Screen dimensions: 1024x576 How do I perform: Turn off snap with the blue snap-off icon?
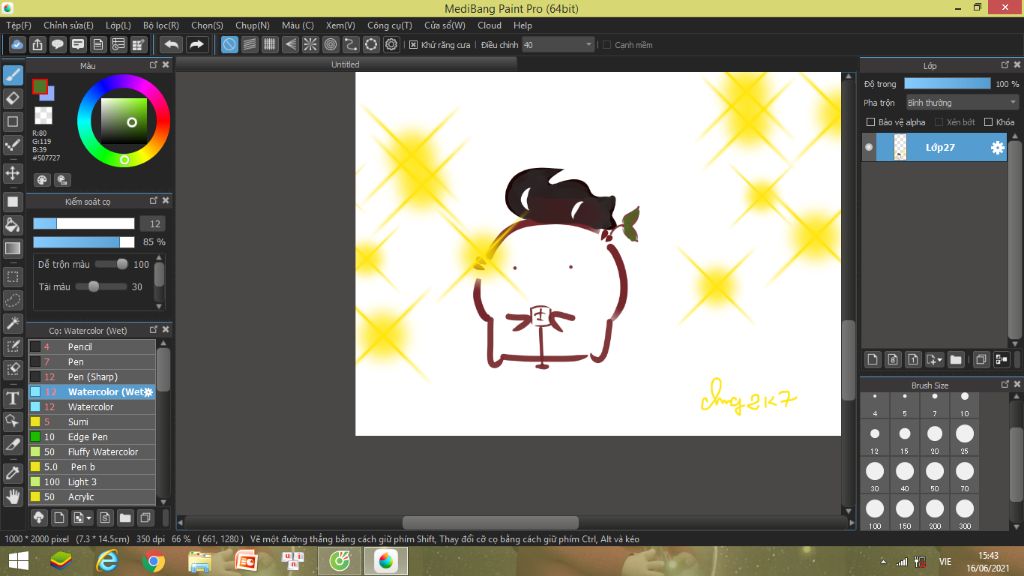pos(229,44)
